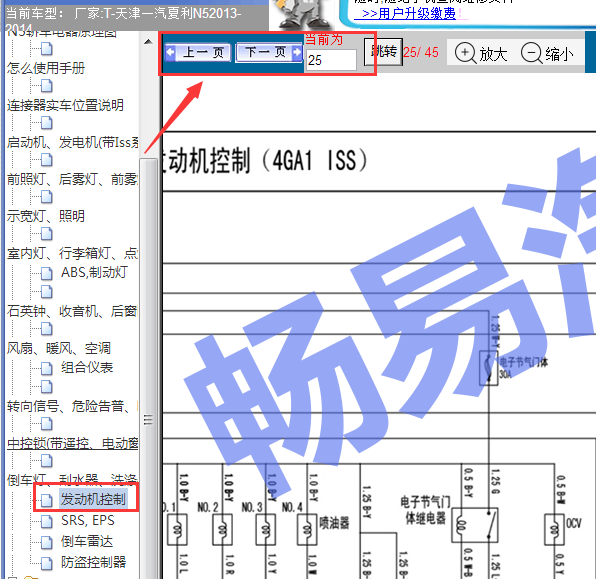Screen dimensions: 596x579
Task: Click page icon beside 倒车雷达
Action: click(x=47, y=542)
